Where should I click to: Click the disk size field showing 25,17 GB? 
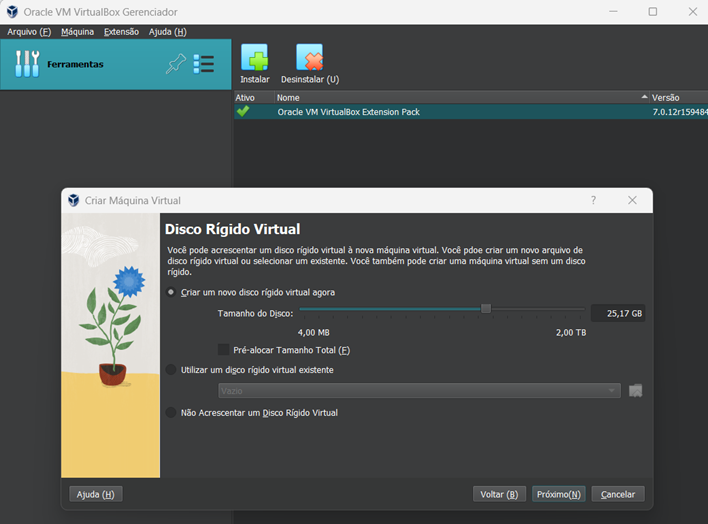point(618,313)
